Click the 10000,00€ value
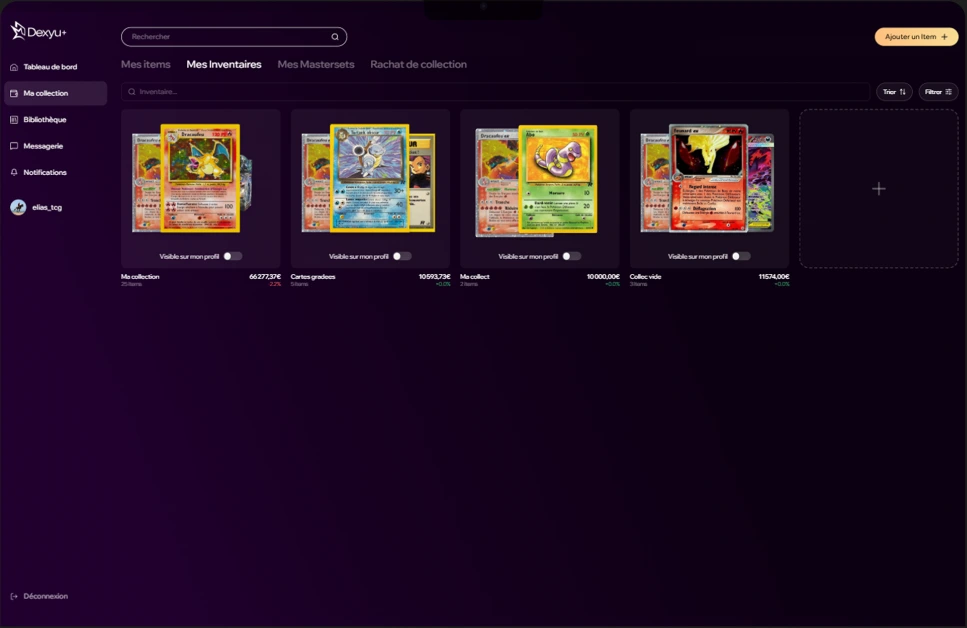 point(603,277)
